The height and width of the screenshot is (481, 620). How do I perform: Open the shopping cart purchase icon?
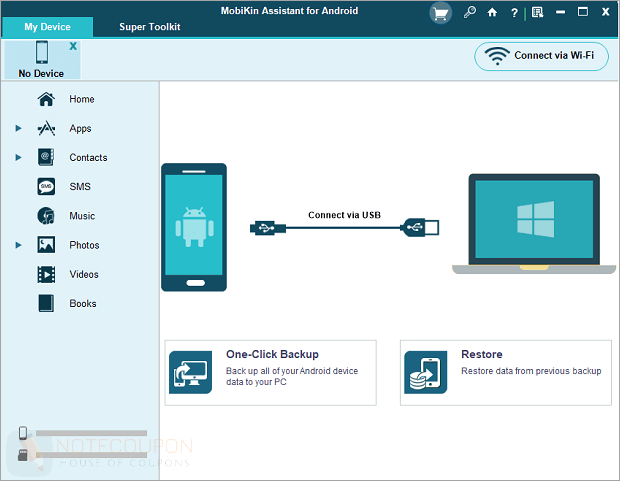click(440, 13)
